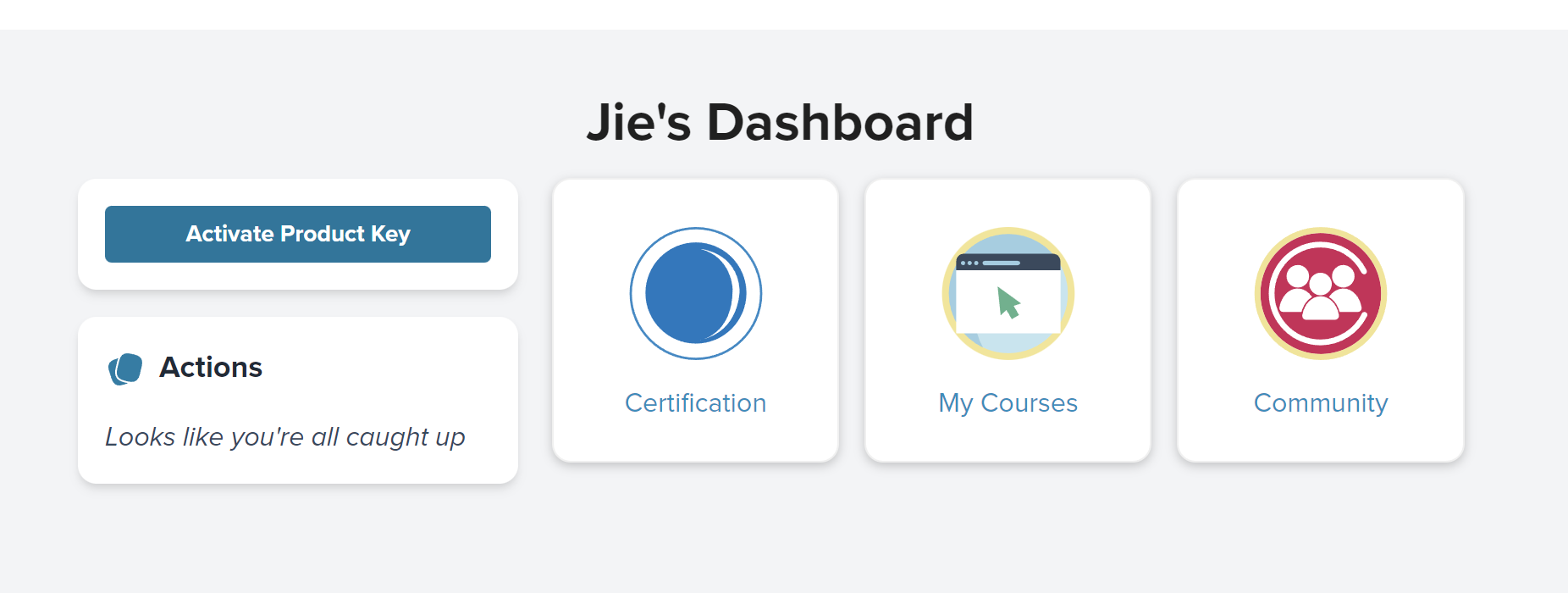Click the "Looks like you're all caught up" message

pos(284,437)
